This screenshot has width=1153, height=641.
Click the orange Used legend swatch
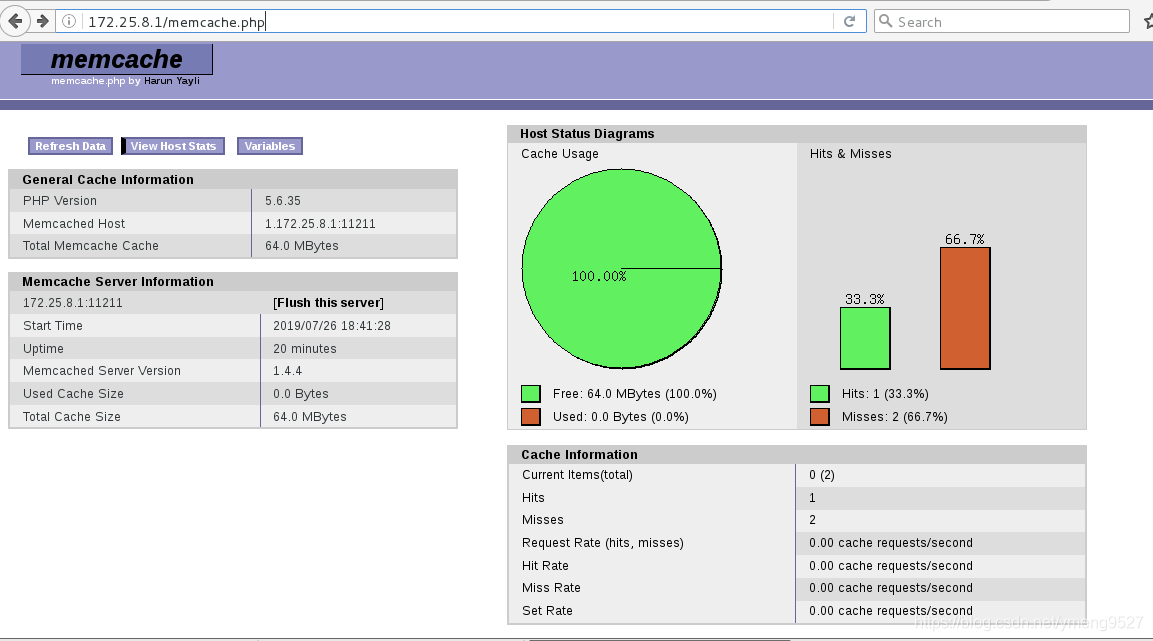tap(530, 417)
